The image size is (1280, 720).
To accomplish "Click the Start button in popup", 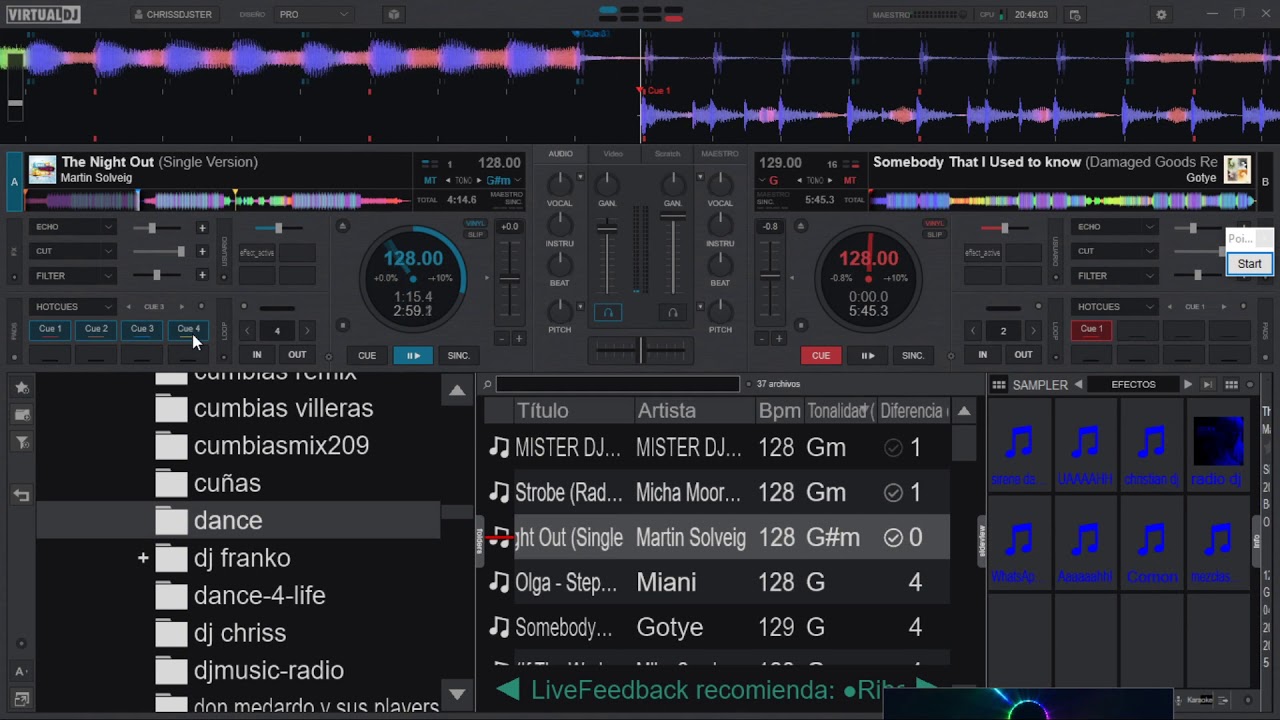I will [x=1249, y=264].
